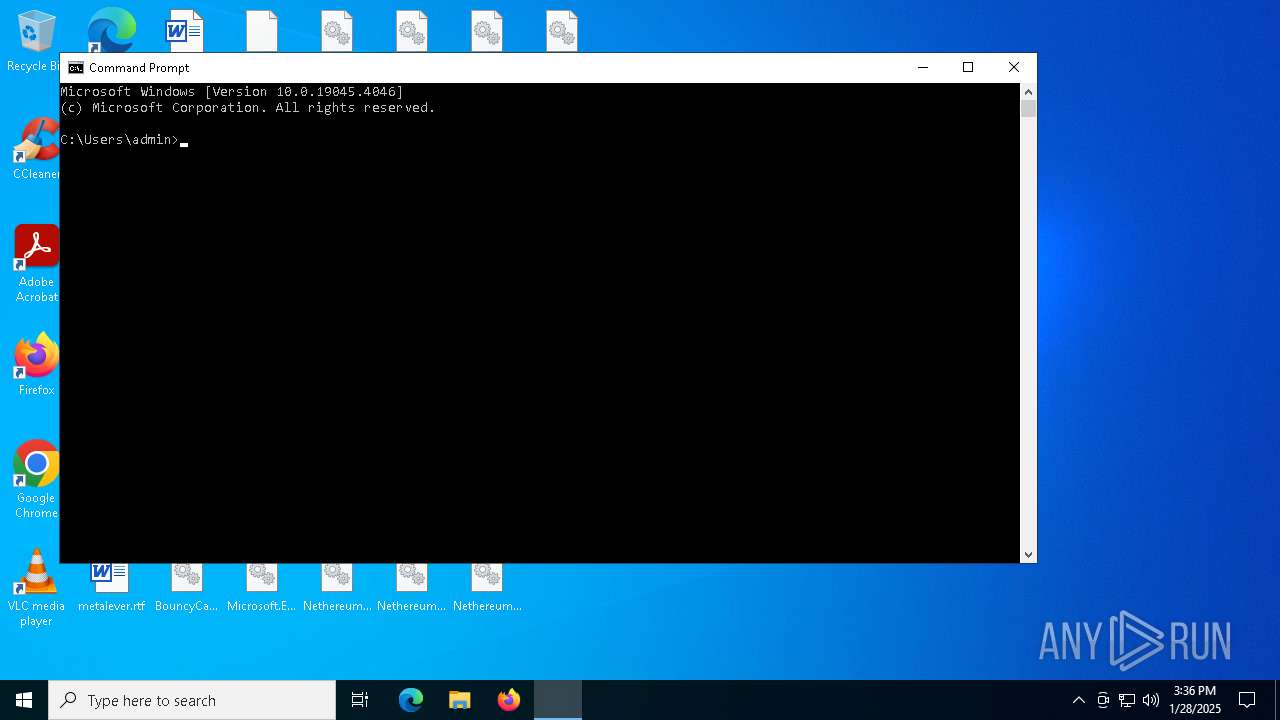Click the C:\Users\admin> prompt line
Viewport: 1280px width, 720px height.
(x=120, y=140)
